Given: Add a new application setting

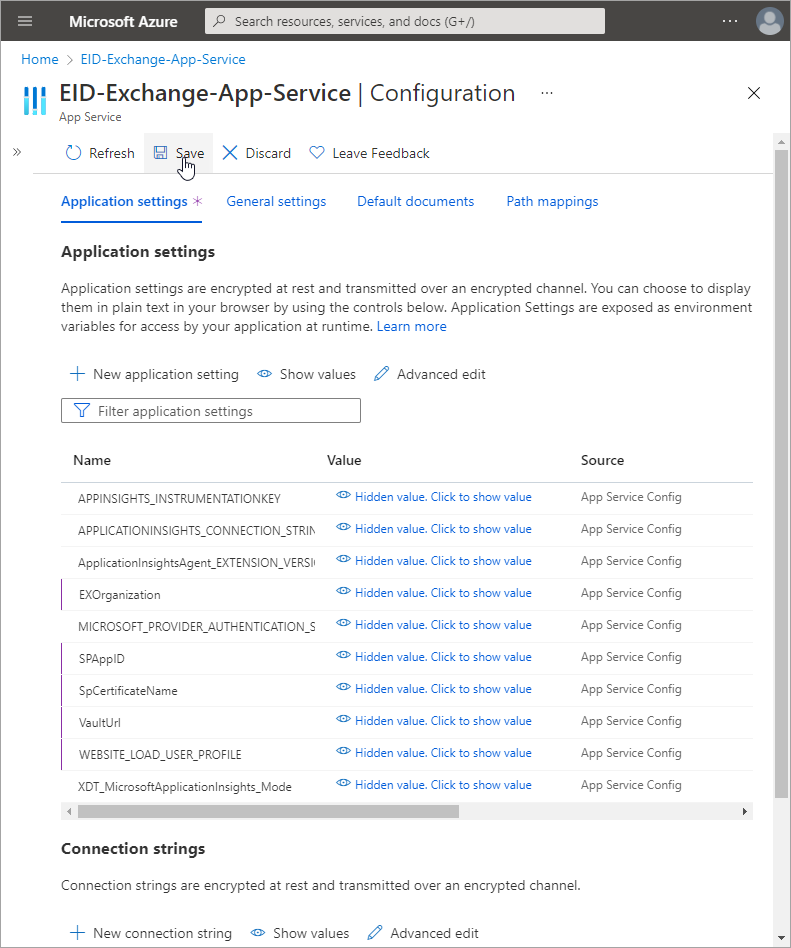Looking at the screenshot, I should coord(155,374).
